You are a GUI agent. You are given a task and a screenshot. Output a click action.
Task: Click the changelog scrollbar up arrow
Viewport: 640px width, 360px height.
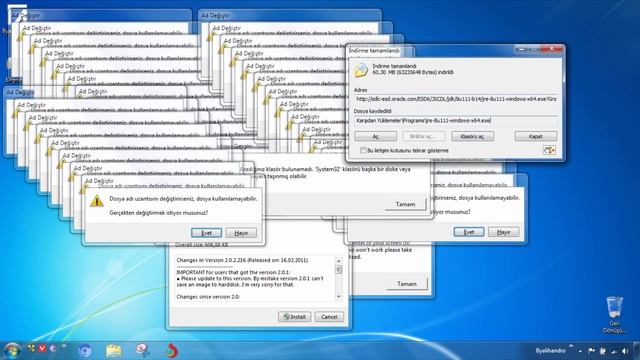pyautogui.click(x=338, y=260)
